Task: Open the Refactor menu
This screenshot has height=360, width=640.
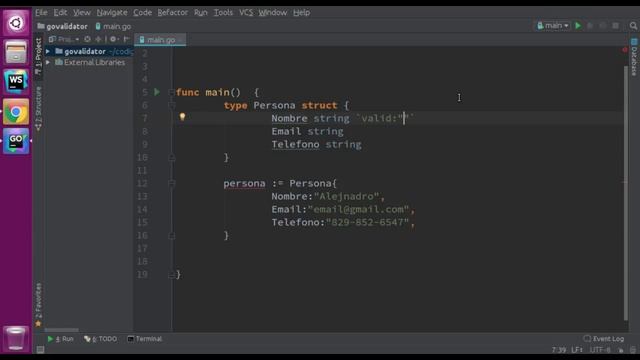Action: tap(173, 13)
